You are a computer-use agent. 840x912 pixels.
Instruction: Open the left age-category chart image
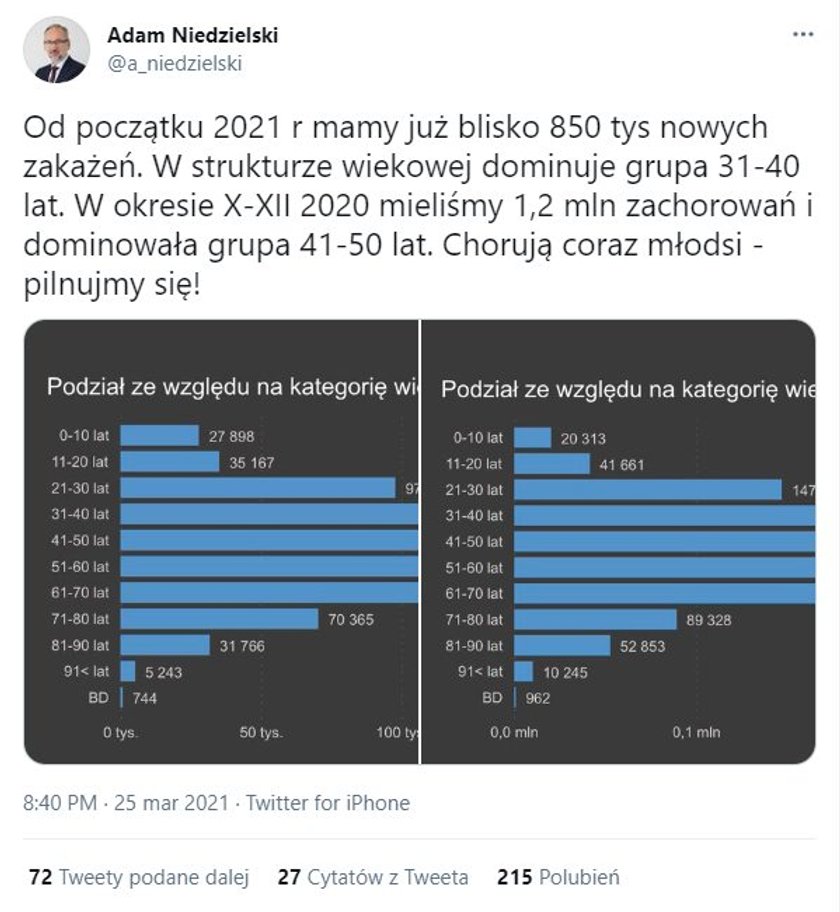221,542
